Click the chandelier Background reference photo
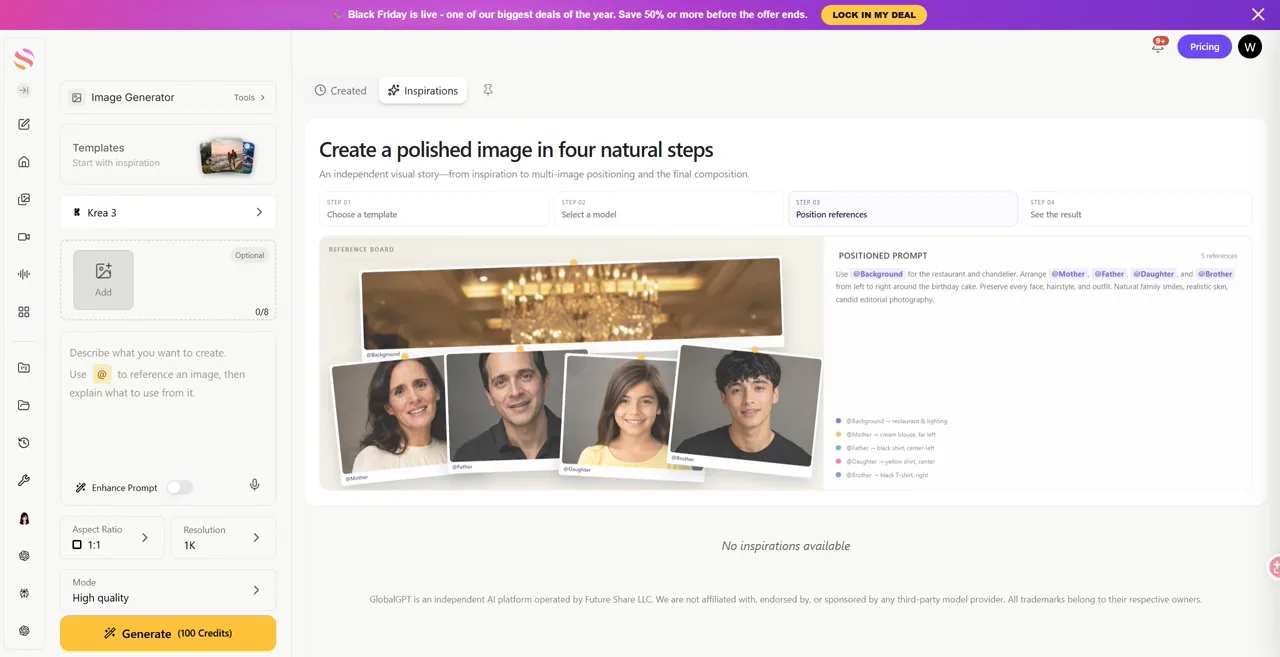The height and width of the screenshot is (657, 1280). (572, 303)
